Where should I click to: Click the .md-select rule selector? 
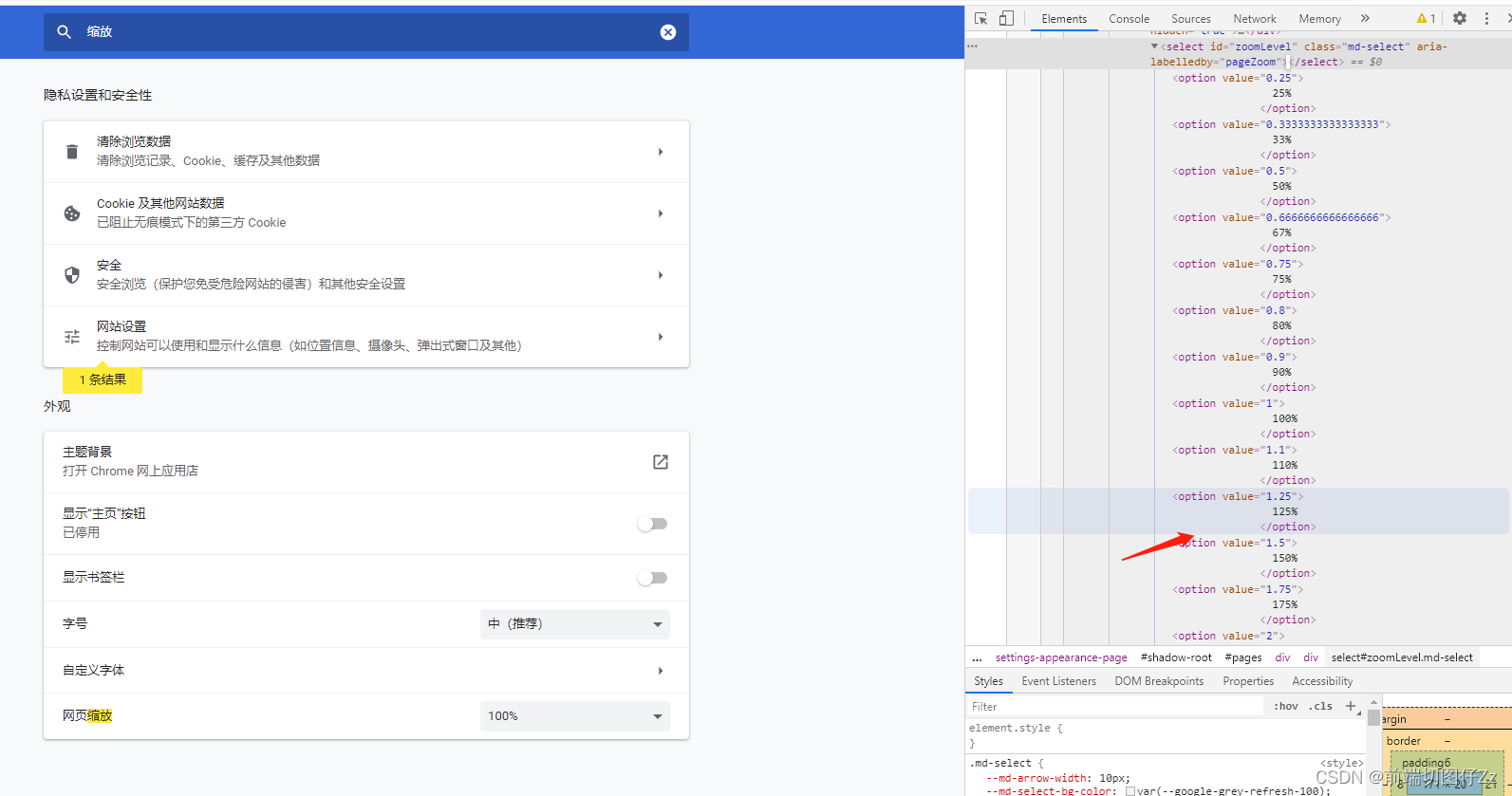1000,763
